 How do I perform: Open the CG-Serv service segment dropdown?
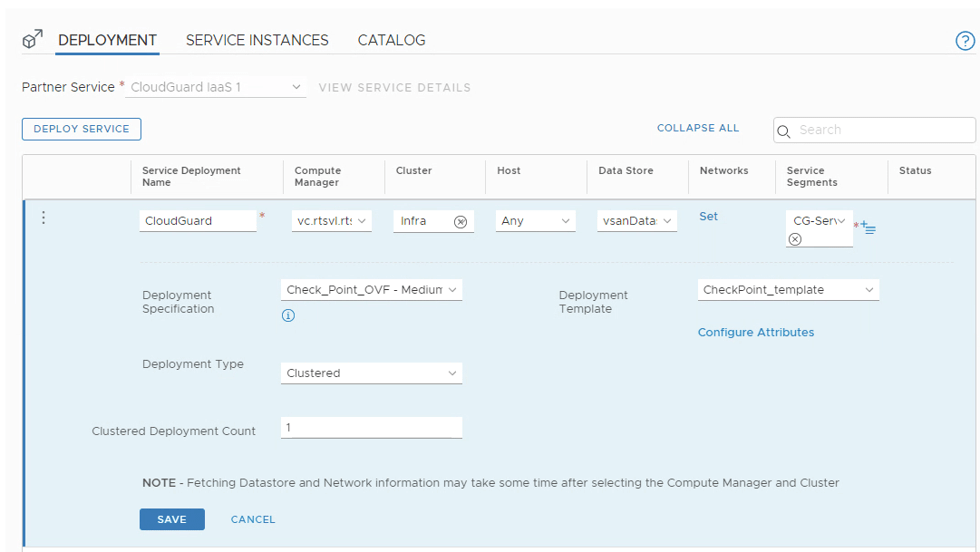click(x=819, y=221)
